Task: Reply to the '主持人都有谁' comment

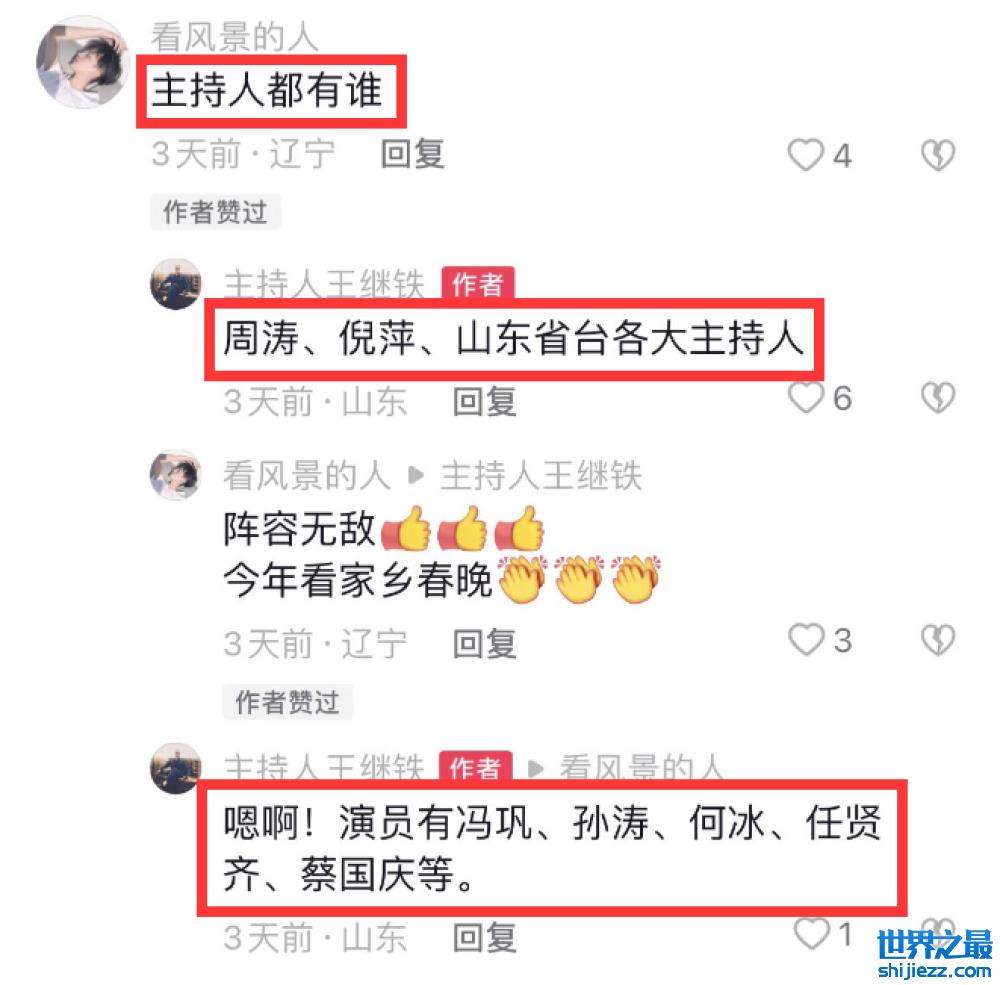Action: pyautogui.click(x=413, y=154)
